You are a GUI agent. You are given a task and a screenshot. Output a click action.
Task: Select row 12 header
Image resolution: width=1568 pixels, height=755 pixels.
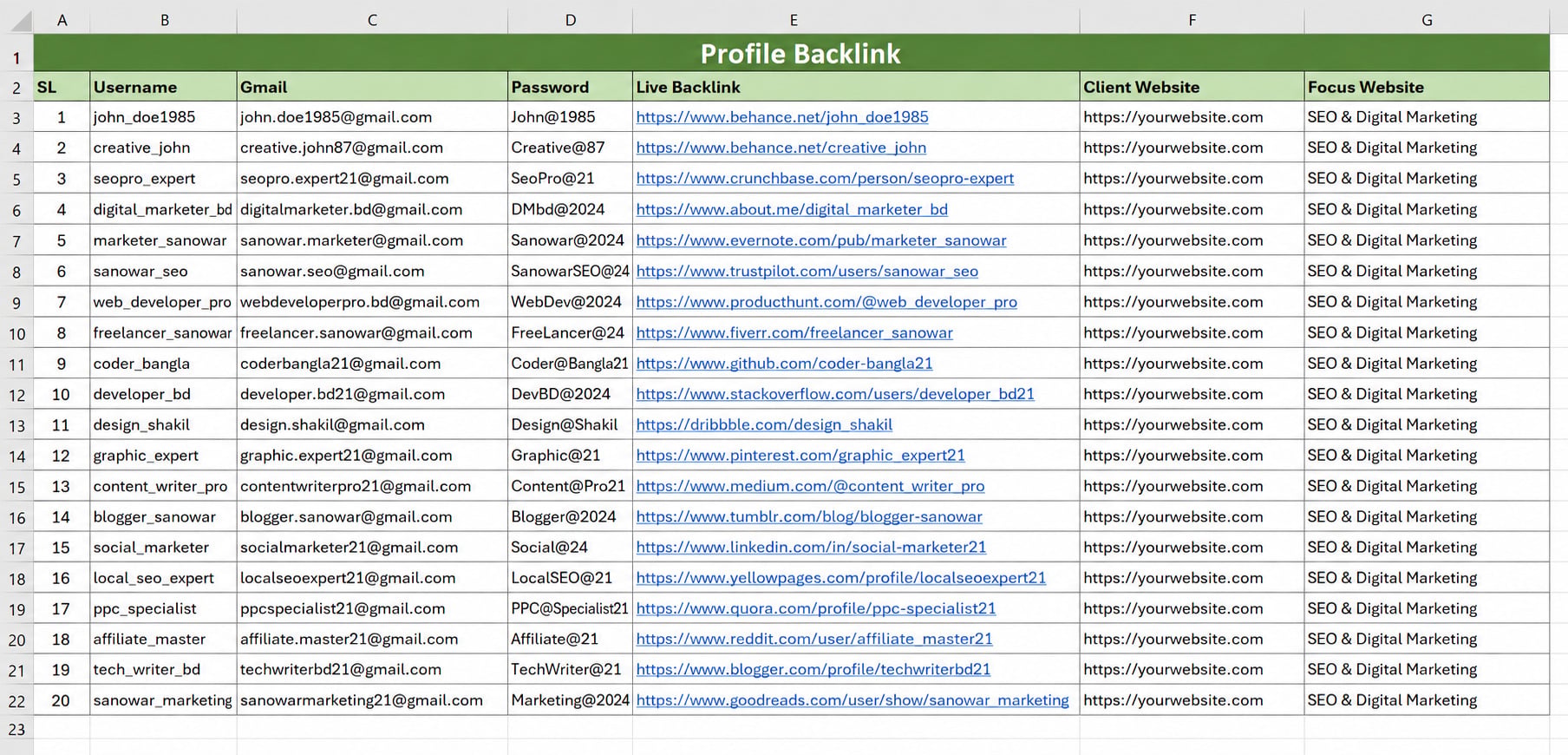pyautogui.click(x=16, y=395)
